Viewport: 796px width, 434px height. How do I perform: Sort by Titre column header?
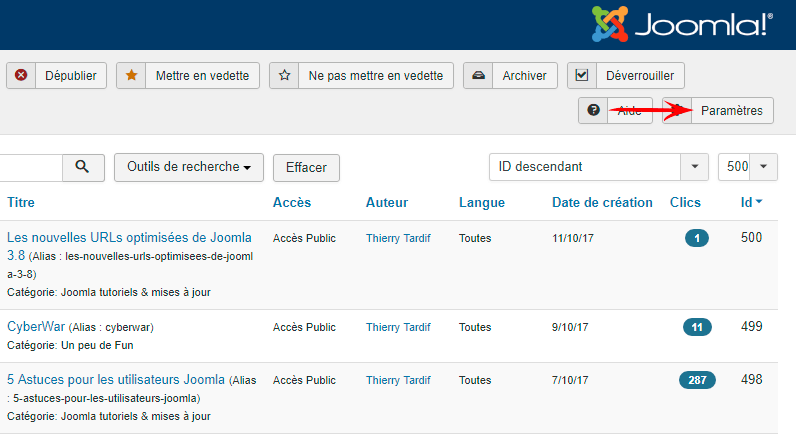point(21,202)
